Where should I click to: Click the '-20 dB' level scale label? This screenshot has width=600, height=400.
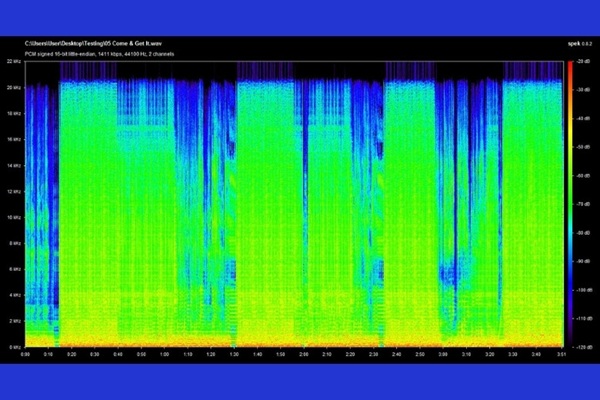pyautogui.click(x=584, y=62)
